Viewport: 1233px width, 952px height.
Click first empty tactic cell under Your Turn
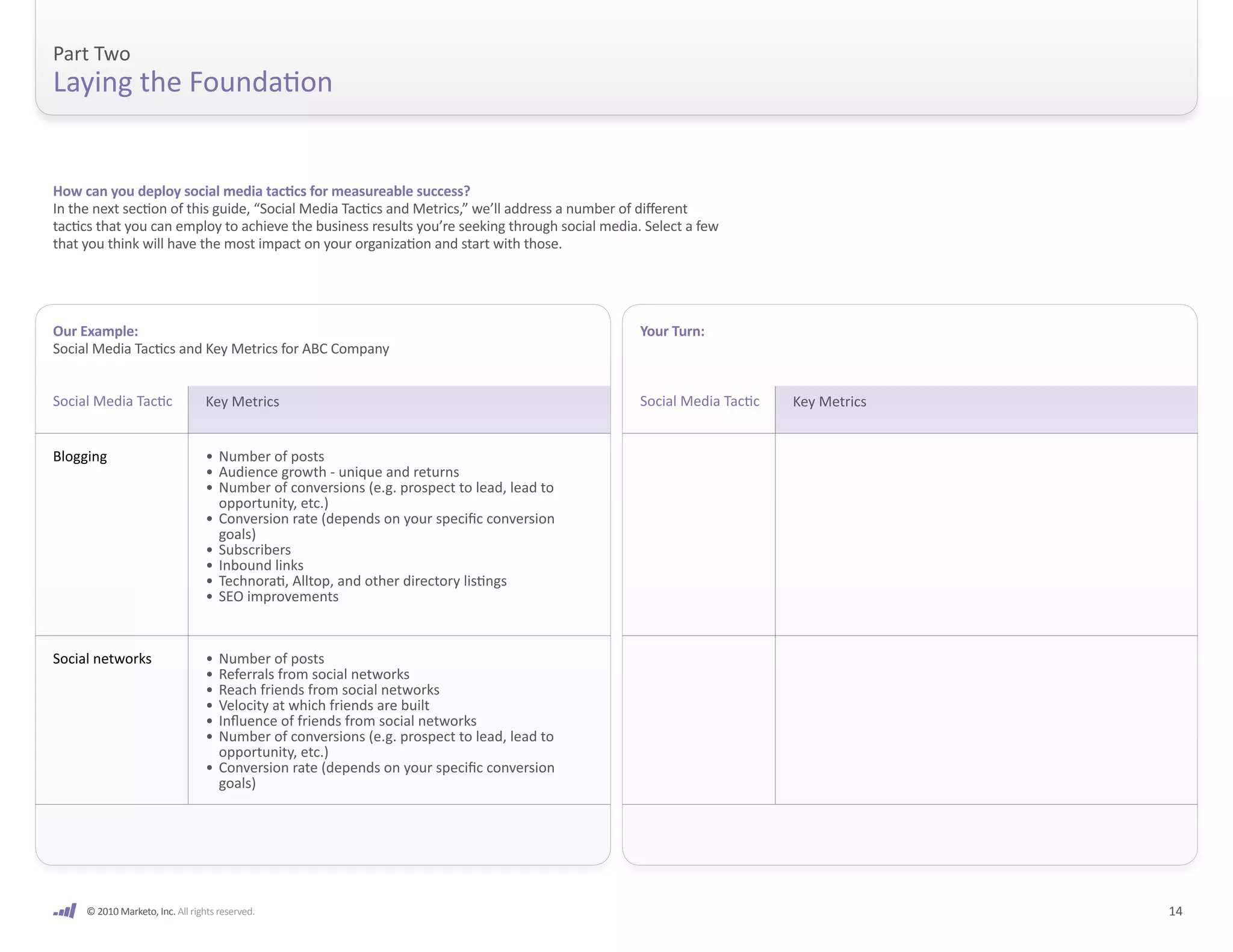698,534
